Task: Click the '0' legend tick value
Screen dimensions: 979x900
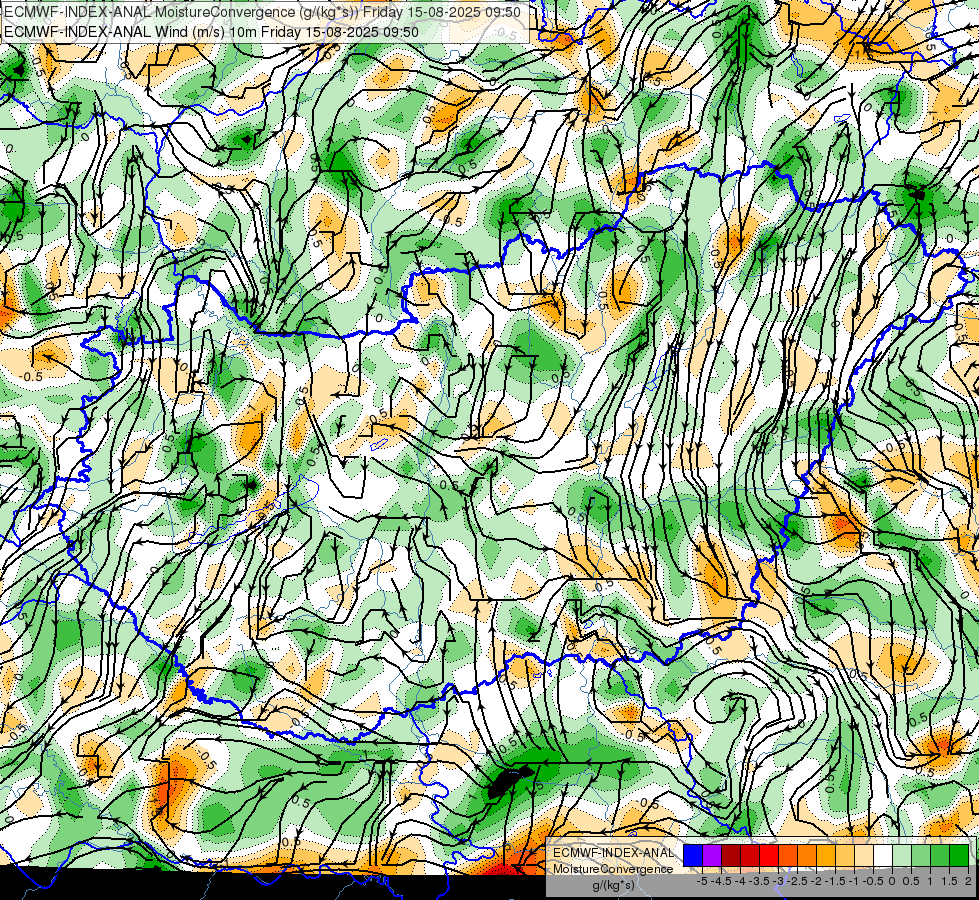Action: click(x=892, y=881)
